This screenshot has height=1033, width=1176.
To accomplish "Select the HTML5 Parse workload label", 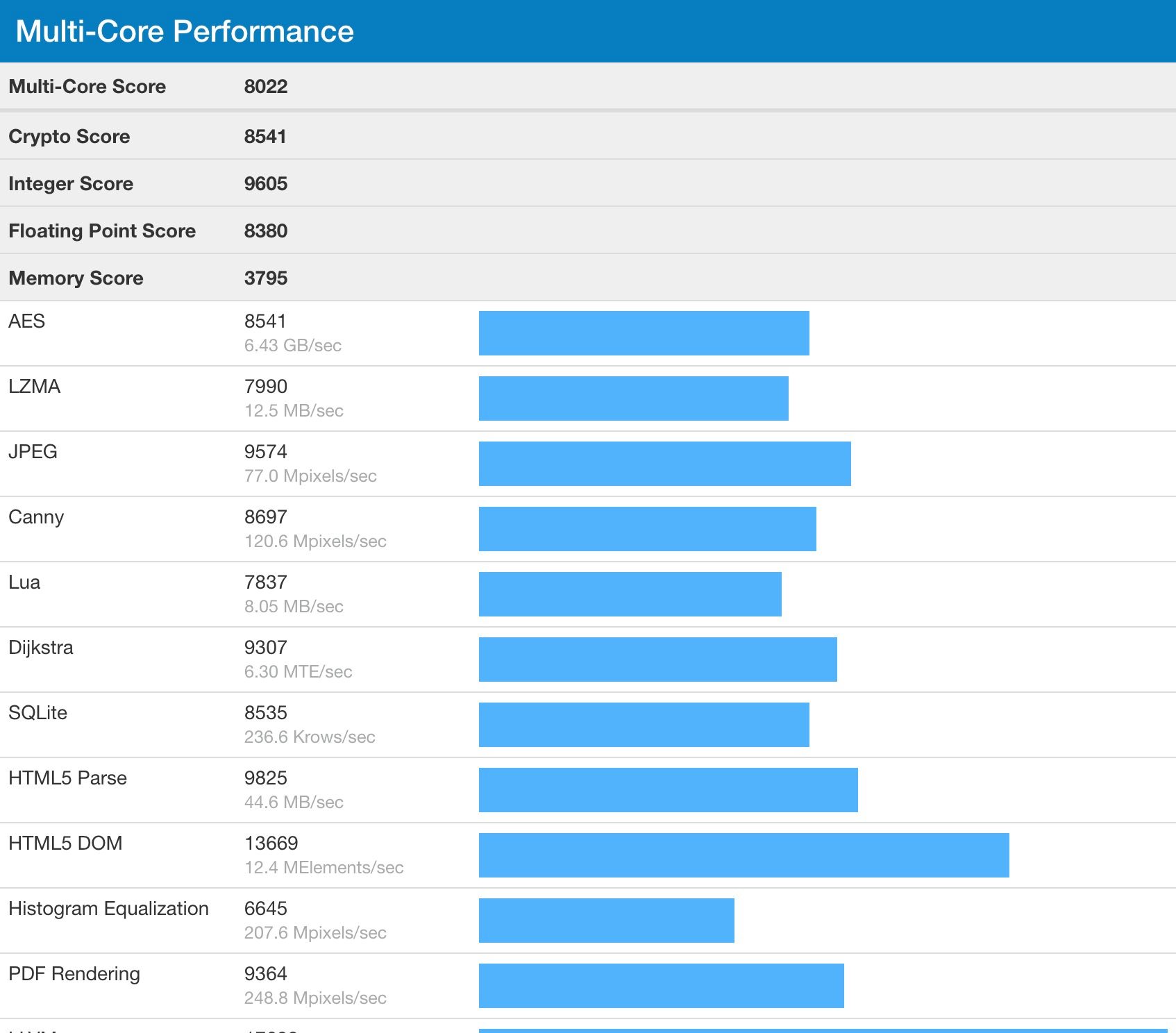I will click(67, 778).
